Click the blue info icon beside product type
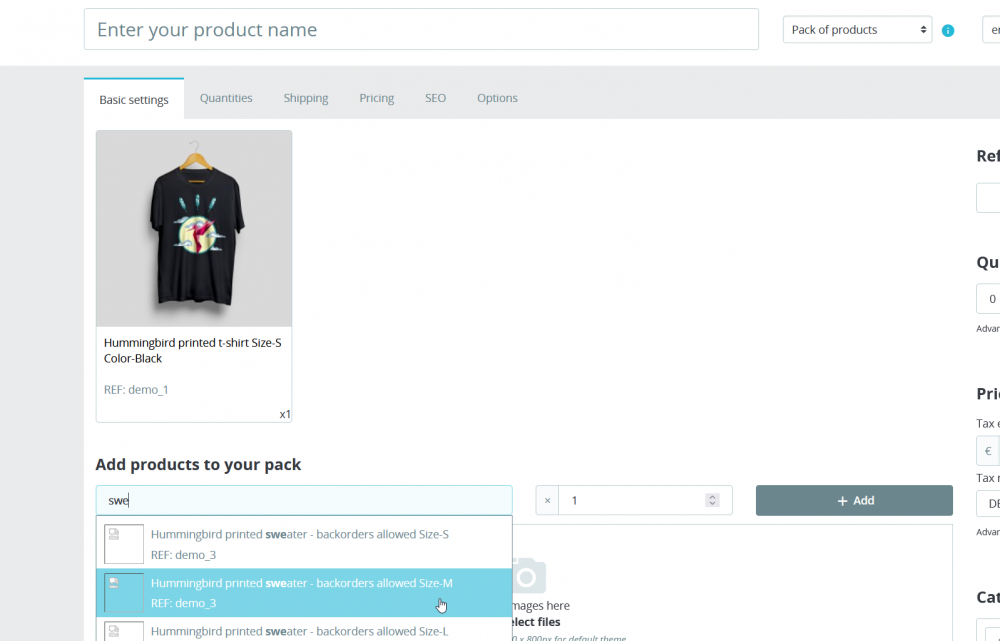This screenshot has height=641, width=1000. tap(948, 31)
